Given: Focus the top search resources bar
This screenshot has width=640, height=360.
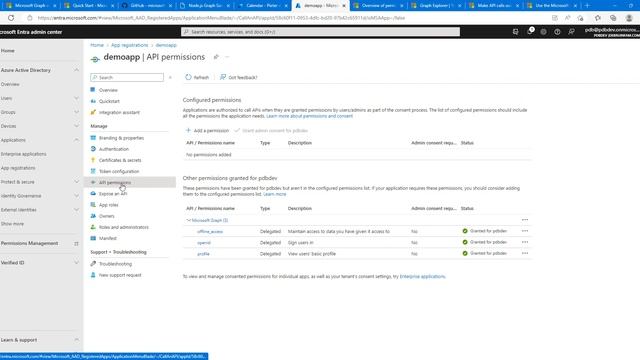Looking at the screenshot, I should coord(320,32).
